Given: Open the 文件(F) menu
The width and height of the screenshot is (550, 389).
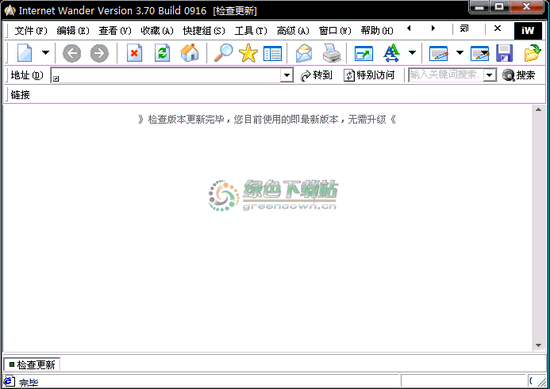Looking at the screenshot, I should [31, 31].
